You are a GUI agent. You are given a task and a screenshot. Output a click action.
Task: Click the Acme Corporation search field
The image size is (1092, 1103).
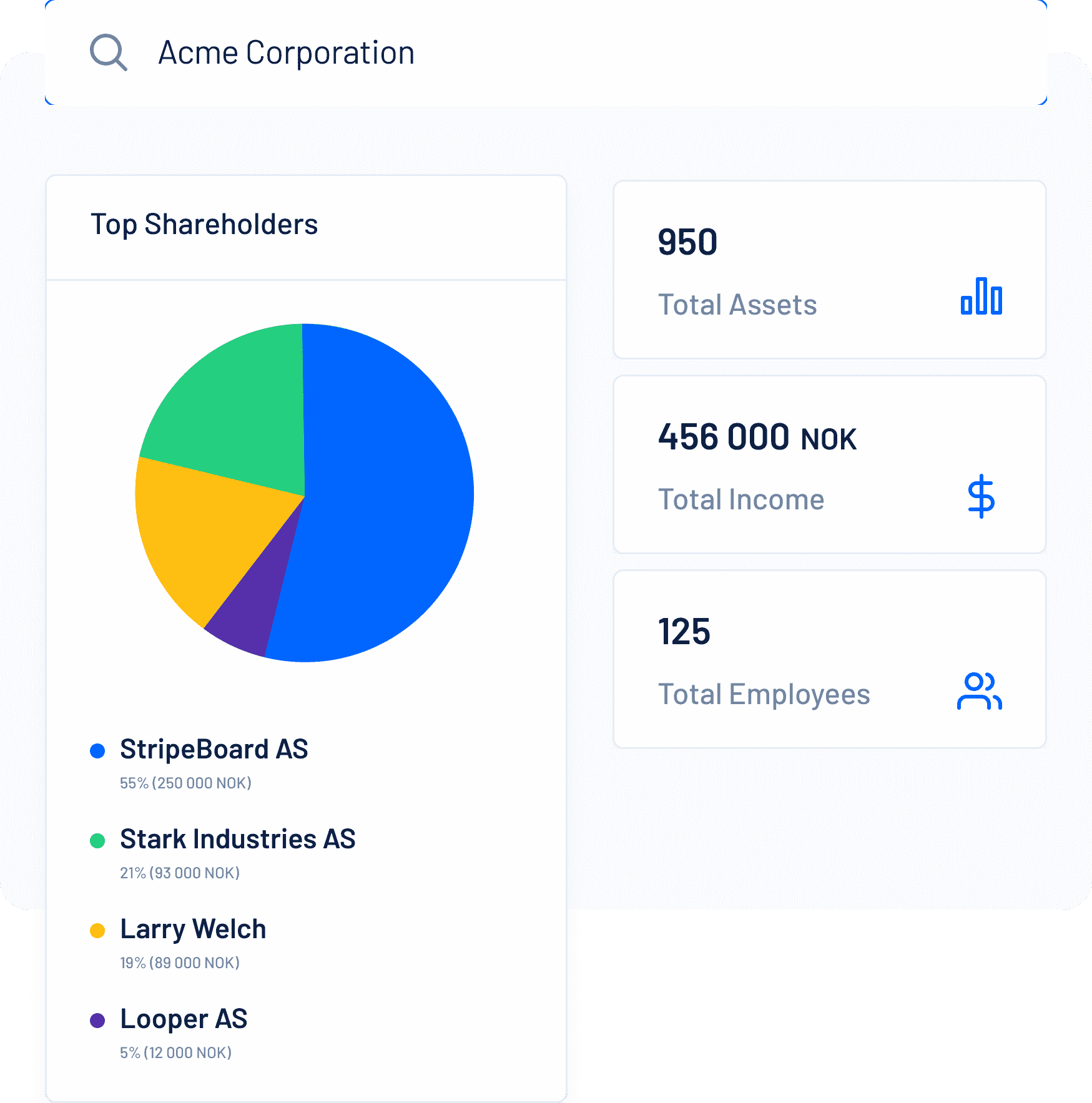click(546, 52)
